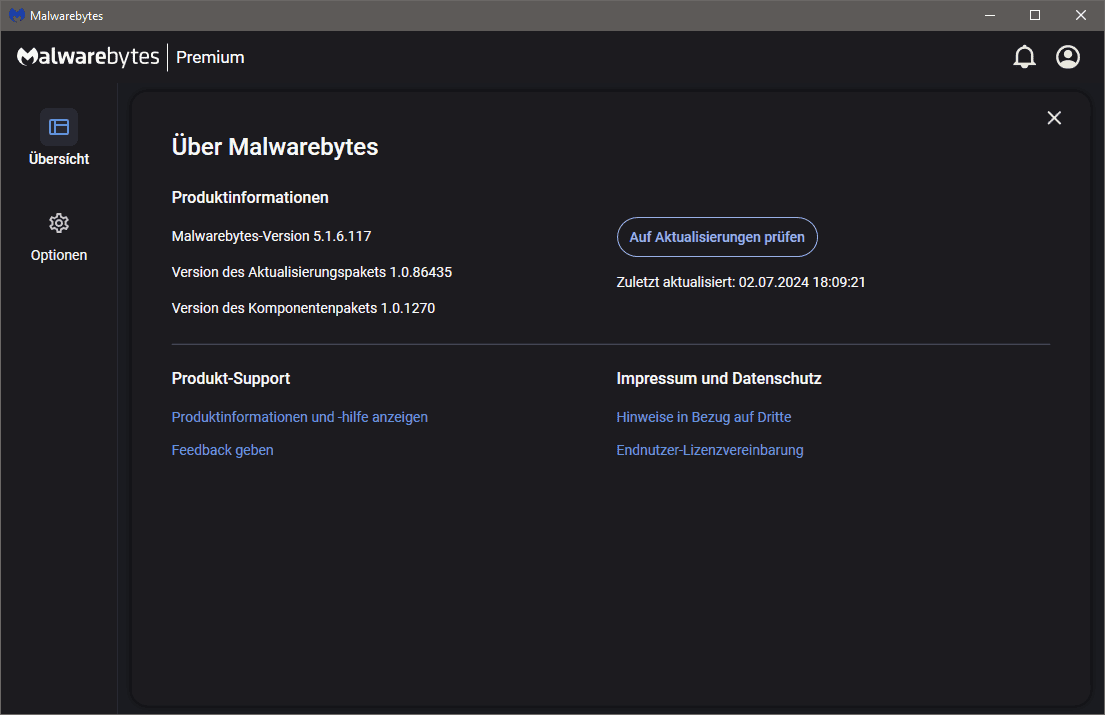Open the Endnutzer-Lizenzvereinbarung link
Image resolution: width=1105 pixels, height=715 pixels.
pos(710,450)
